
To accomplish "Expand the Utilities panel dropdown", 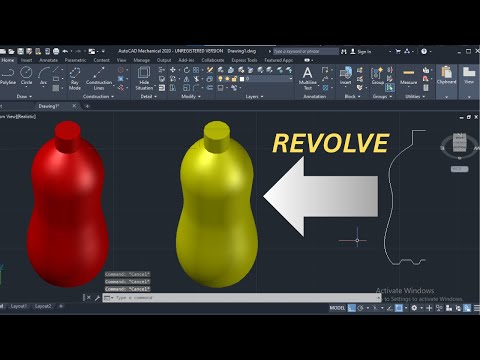I will pos(415,96).
